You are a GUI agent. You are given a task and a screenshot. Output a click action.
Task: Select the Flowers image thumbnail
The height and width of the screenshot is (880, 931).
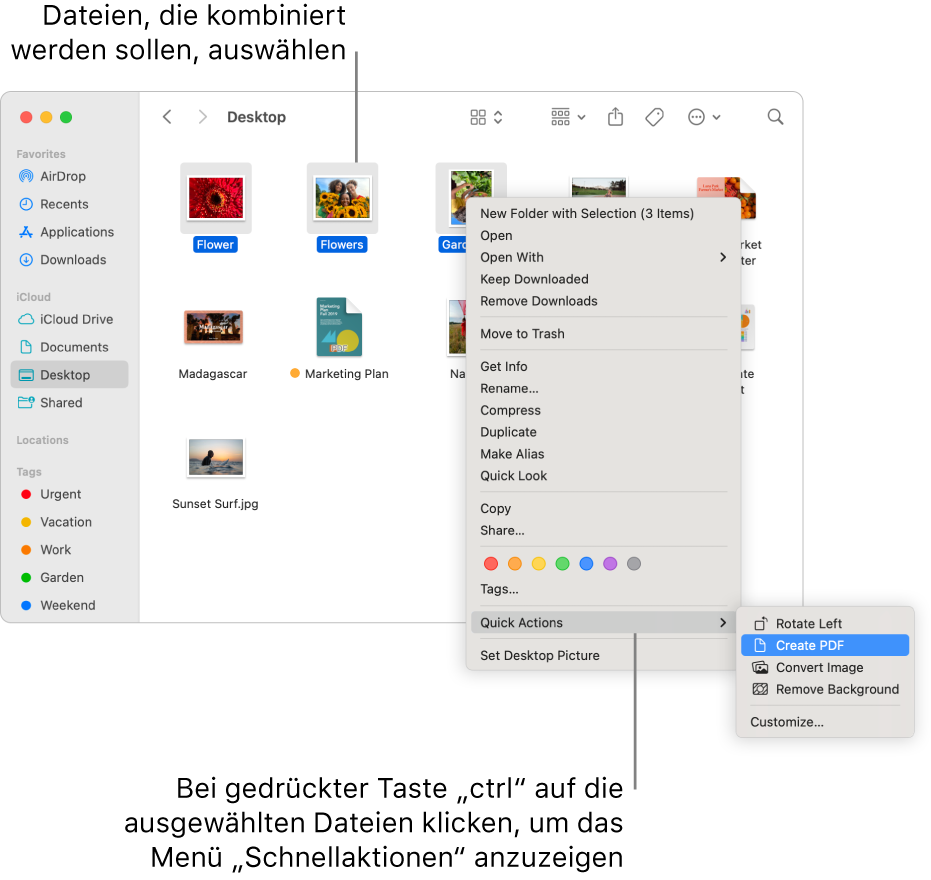(x=343, y=198)
